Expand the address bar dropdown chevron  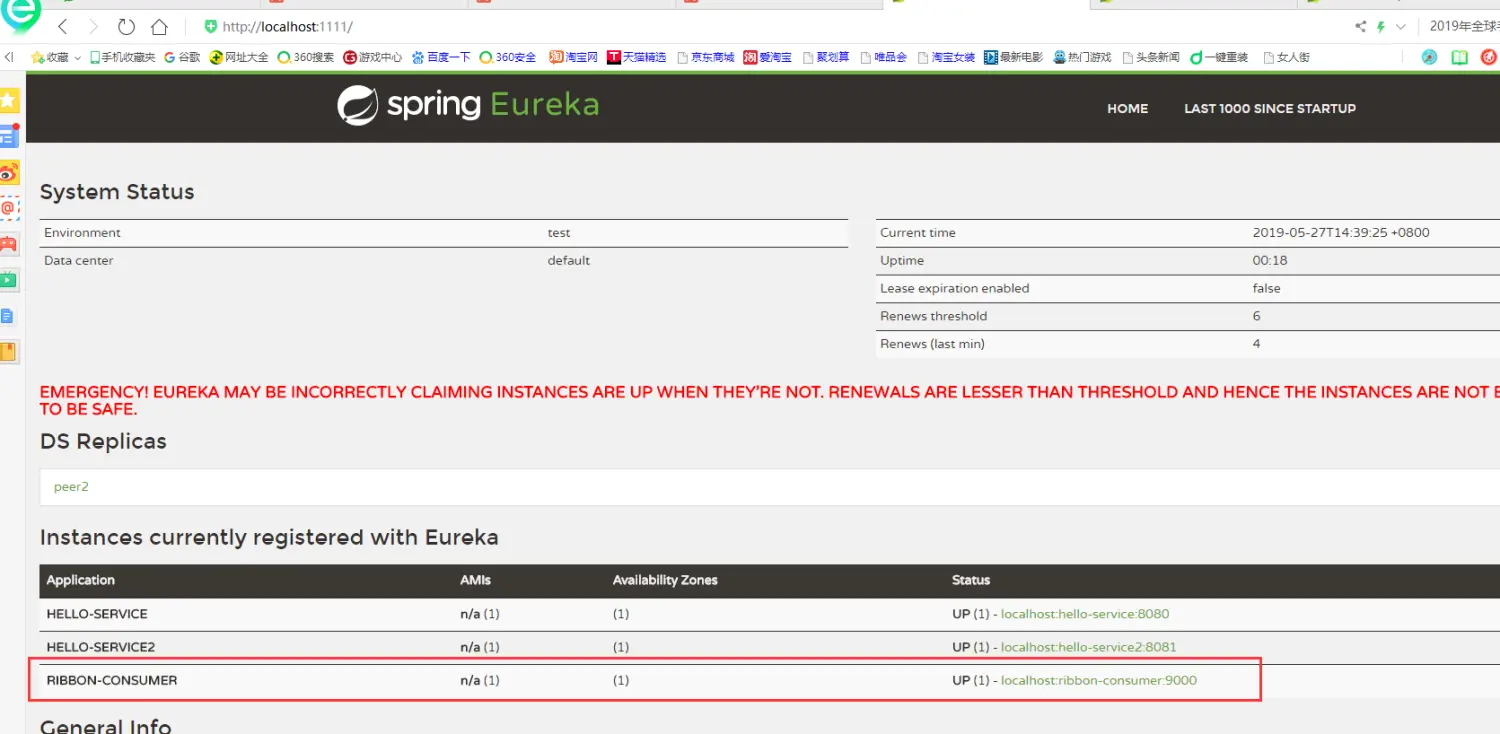coord(1401,27)
